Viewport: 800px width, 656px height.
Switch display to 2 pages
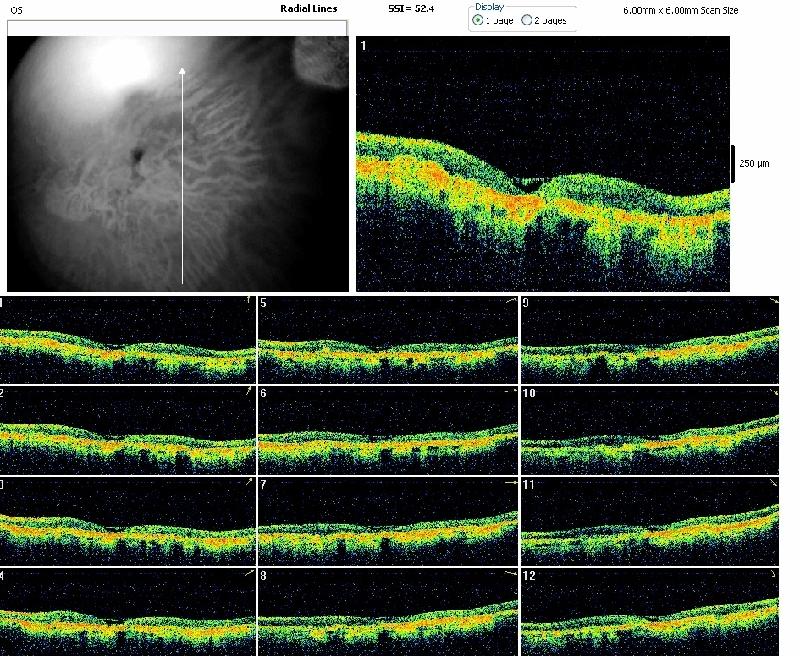526,20
